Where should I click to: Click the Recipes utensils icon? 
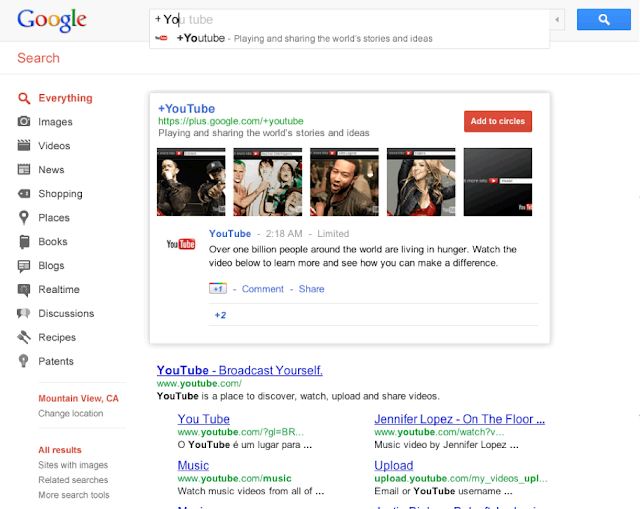pyautogui.click(x=24, y=337)
